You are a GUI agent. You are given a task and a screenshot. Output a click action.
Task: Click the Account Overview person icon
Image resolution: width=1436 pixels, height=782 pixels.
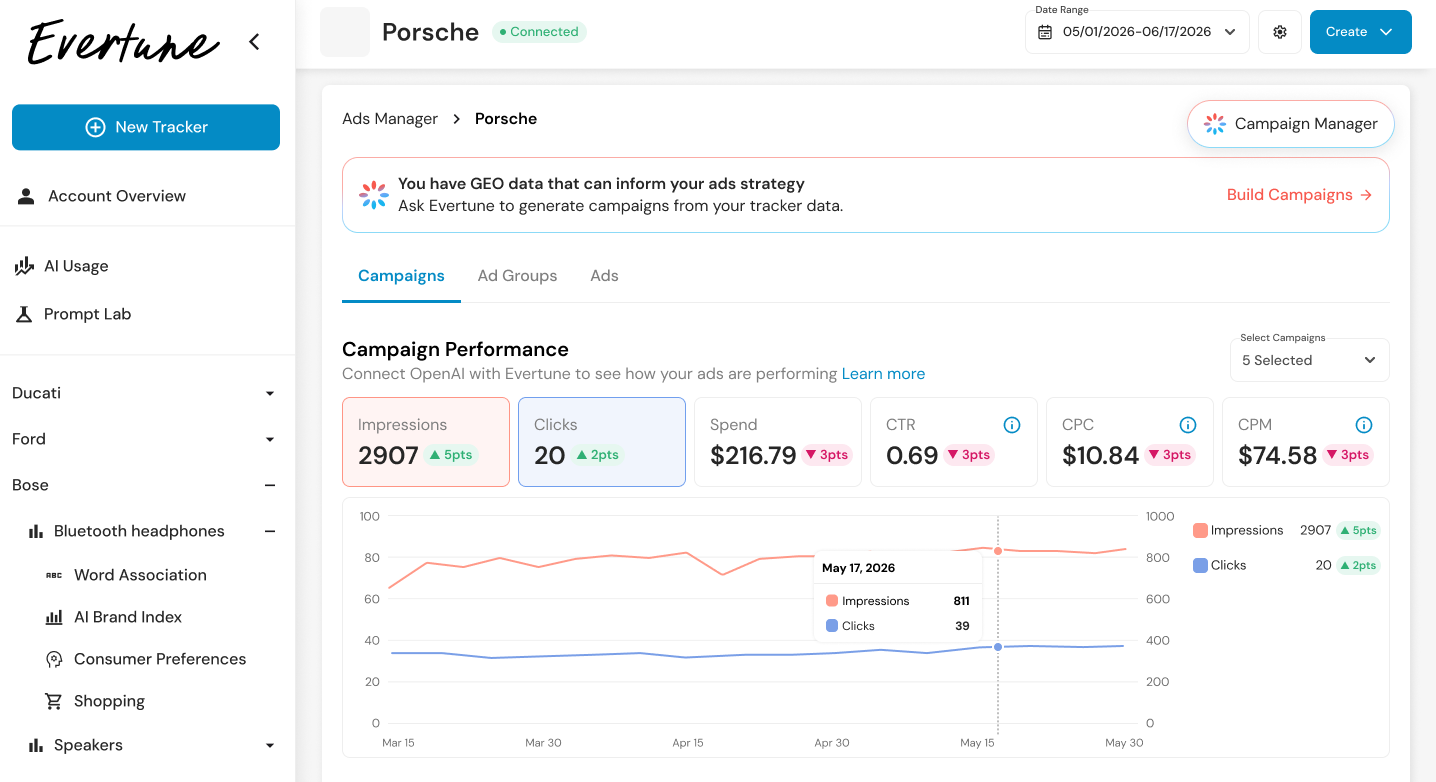[x=26, y=196]
